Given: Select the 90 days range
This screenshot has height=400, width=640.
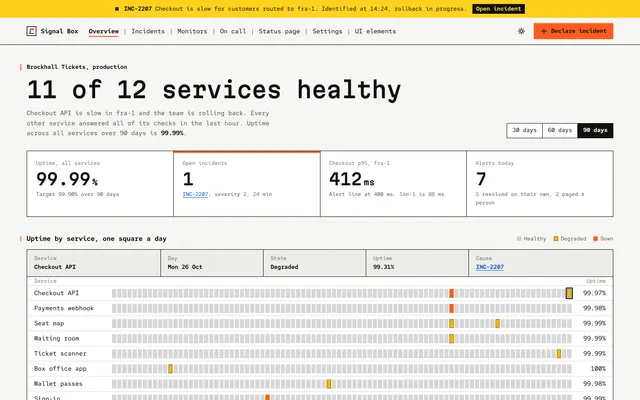Looking at the screenshot, I should (x=595, y=130).
